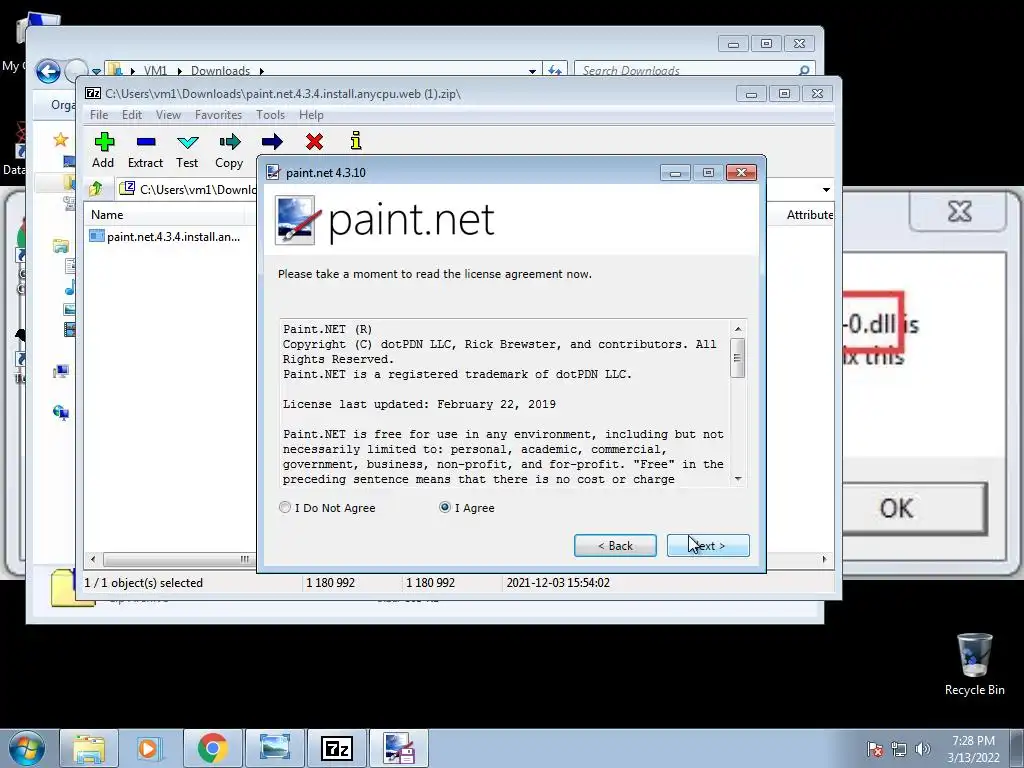This screenshot has width=1024, height=768.
Task: Click the '1 / 1 object(s) selected' status text
Action: (144, 583)
